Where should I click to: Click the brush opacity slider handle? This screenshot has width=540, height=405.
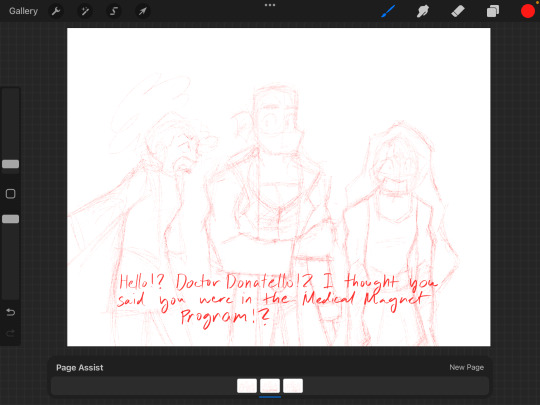click(10, 219)
